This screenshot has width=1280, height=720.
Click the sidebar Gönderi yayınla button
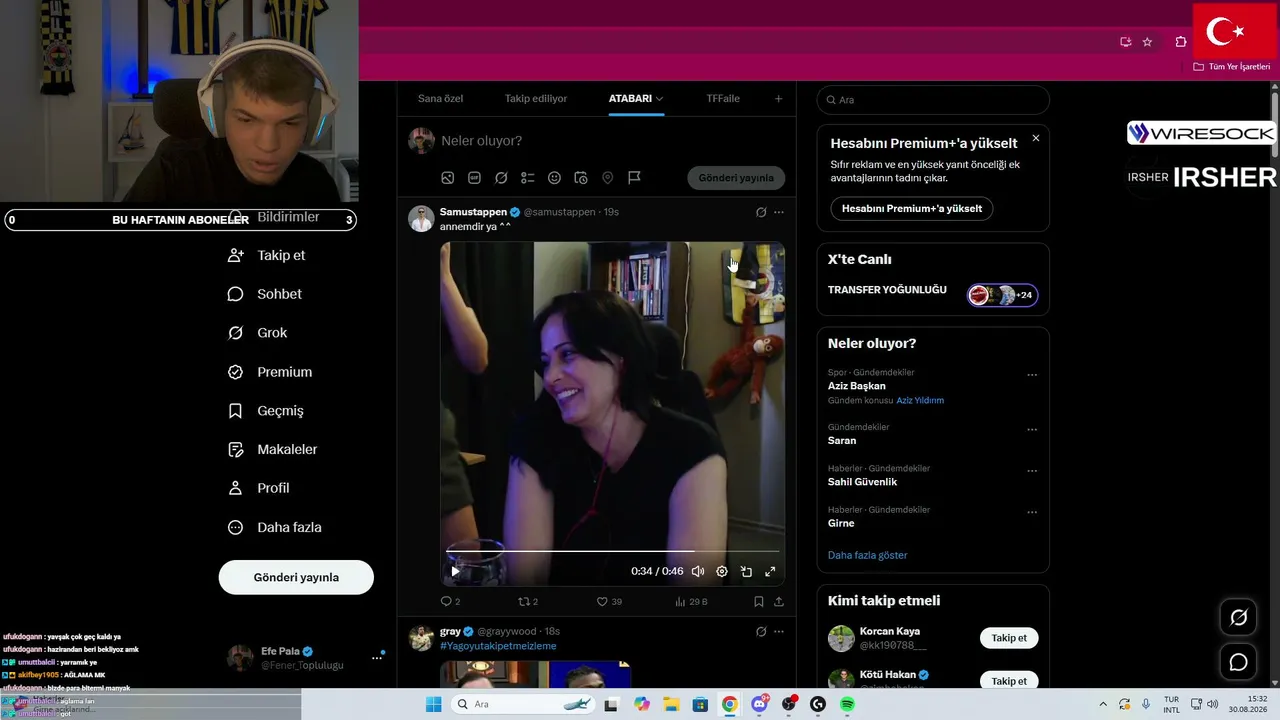[x=296, y=577]
